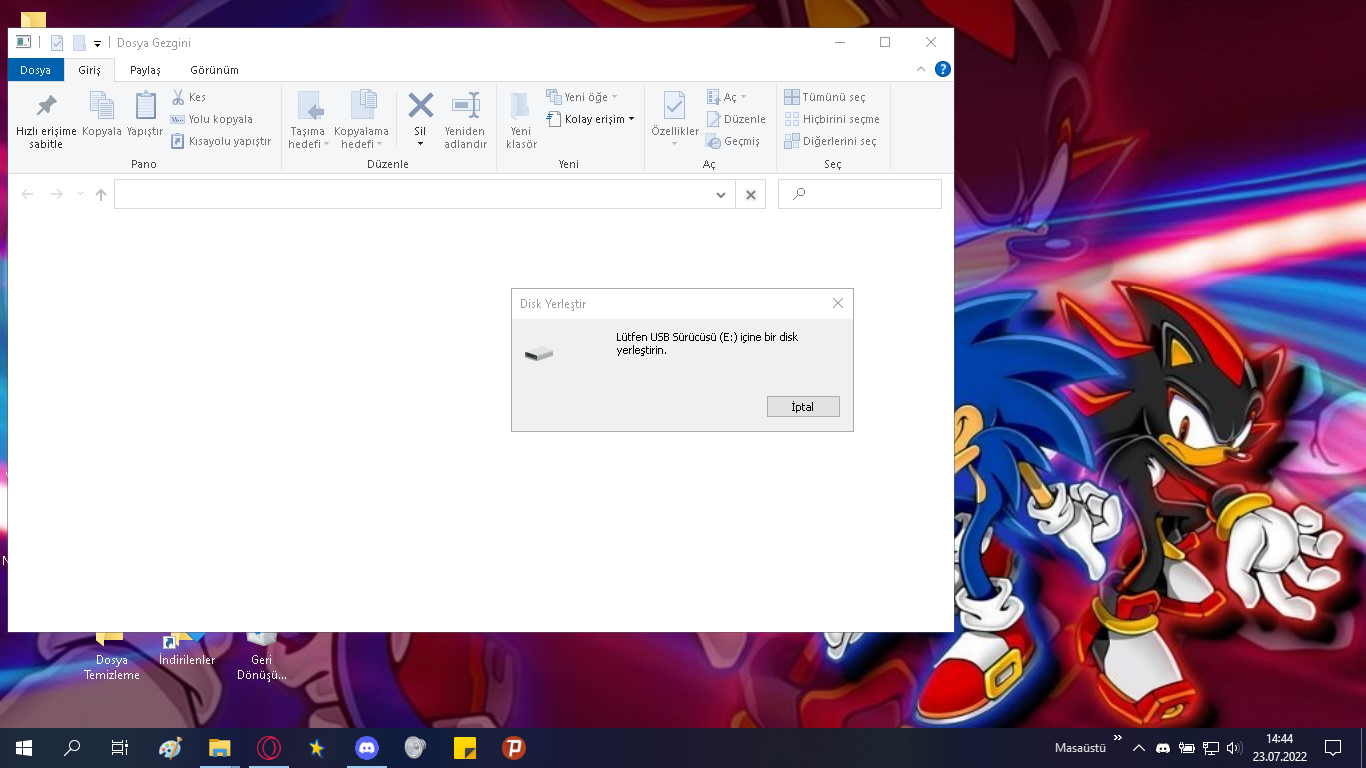Open the recent locations dropdown arrow
The width and height of the screenshot is (1366, 768).
[80, 194]
